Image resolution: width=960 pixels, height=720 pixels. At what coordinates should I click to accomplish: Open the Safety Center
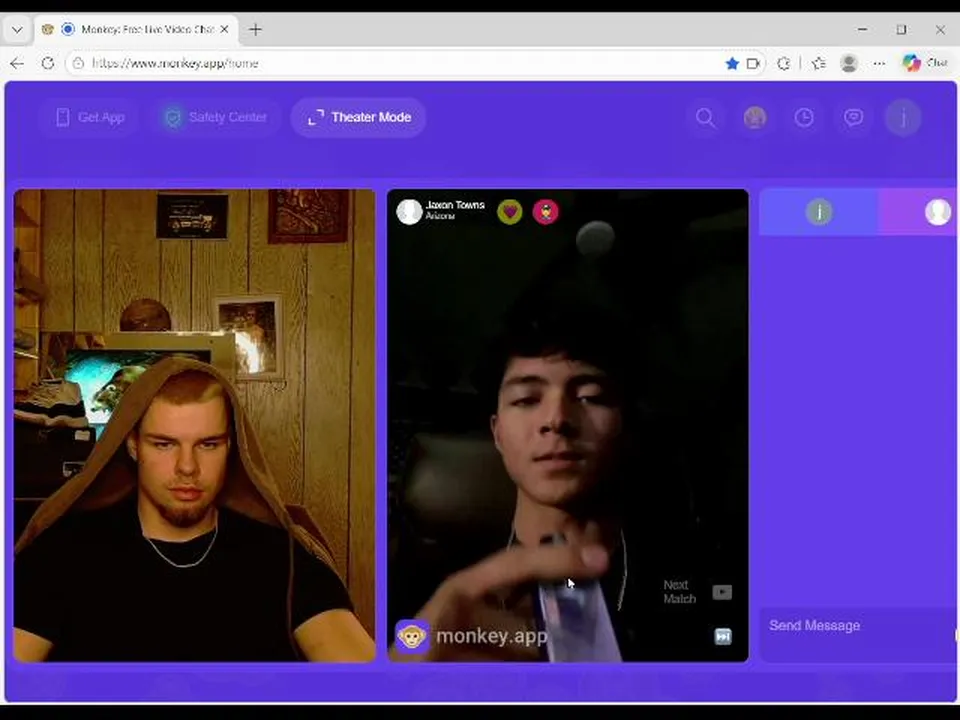click(x=217, y=117)
